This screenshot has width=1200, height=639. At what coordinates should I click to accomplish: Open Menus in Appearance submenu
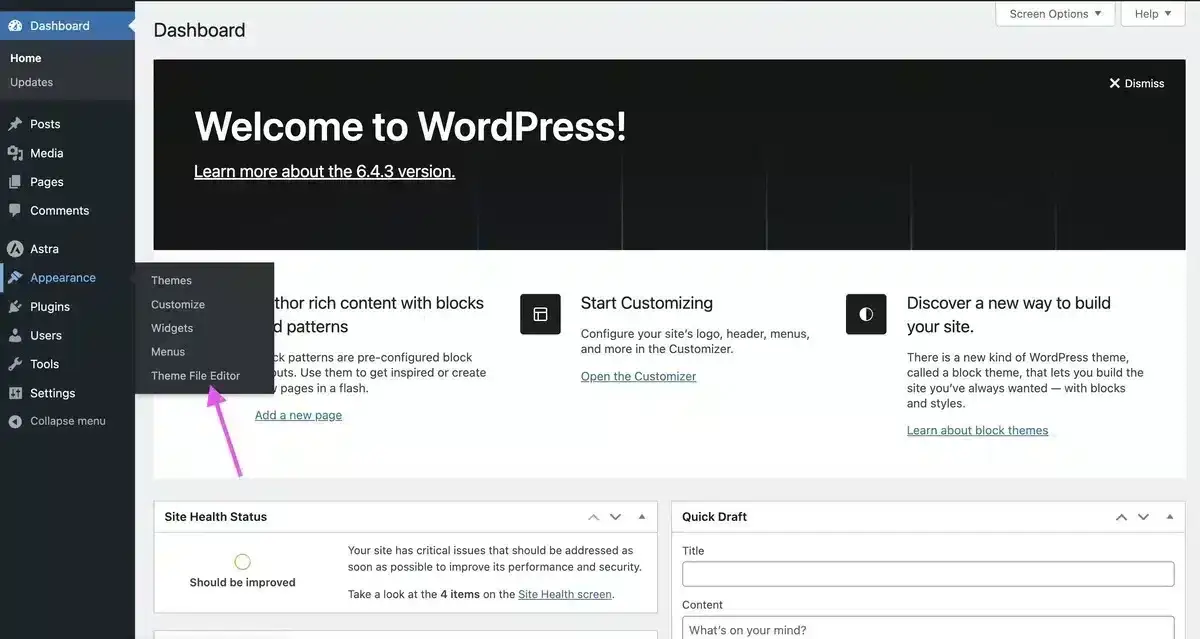168,352
